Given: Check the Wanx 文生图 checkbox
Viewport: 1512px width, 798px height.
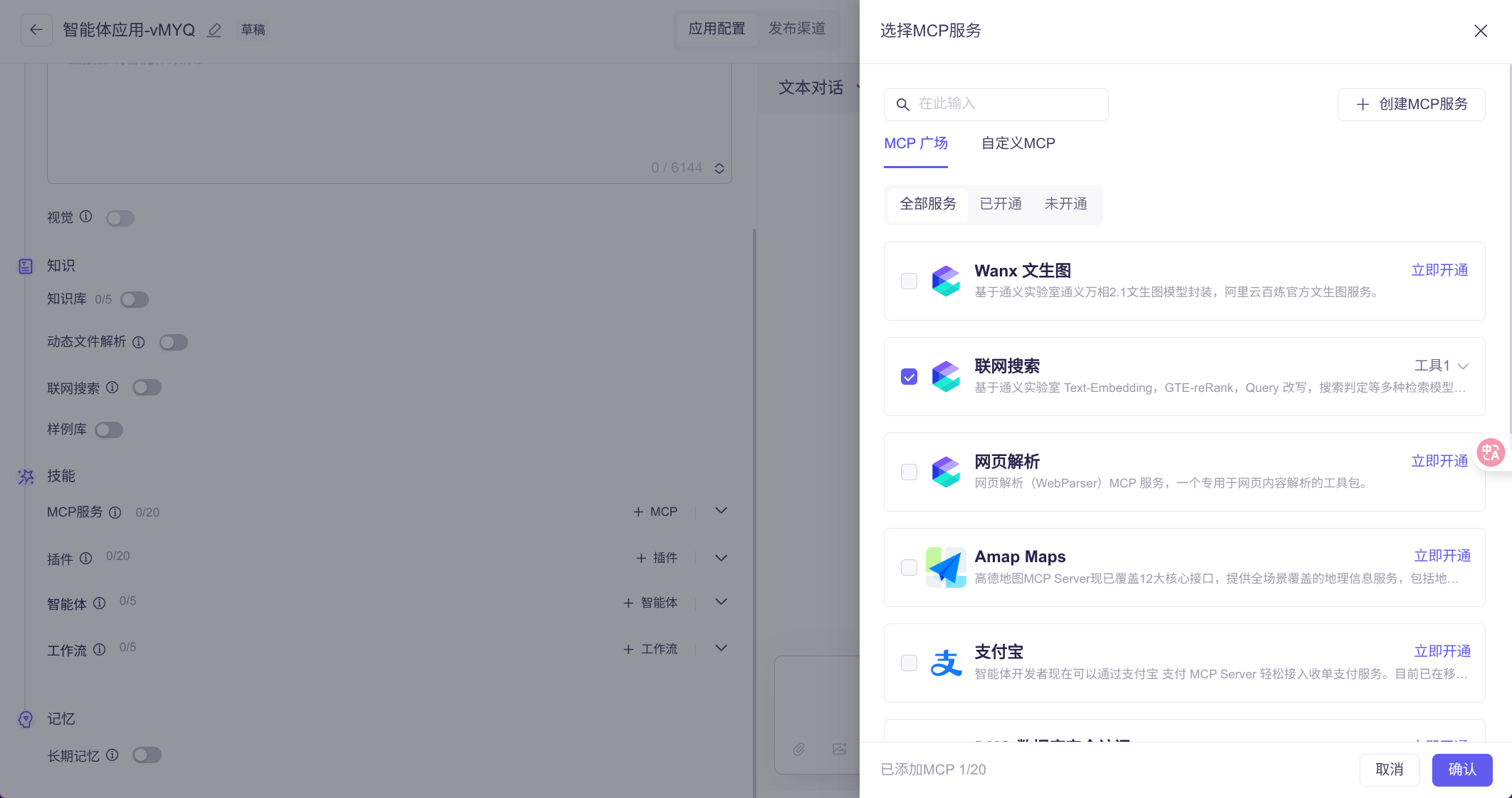Looking at the screenshot, I should click(x=909, y=281).
